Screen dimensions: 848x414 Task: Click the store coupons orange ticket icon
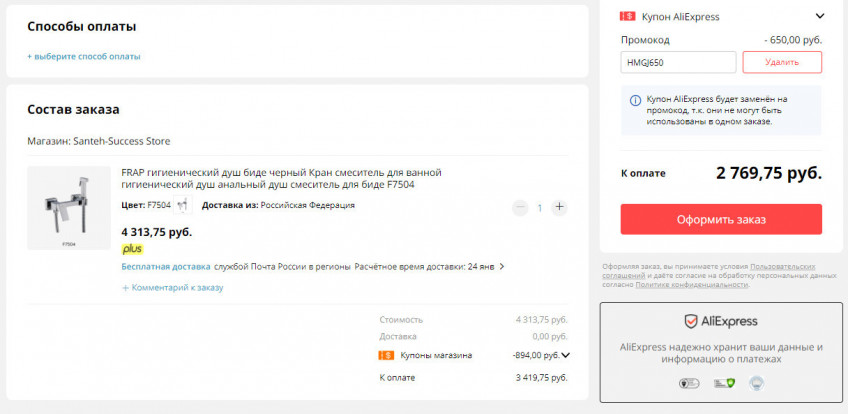(385, 355)
